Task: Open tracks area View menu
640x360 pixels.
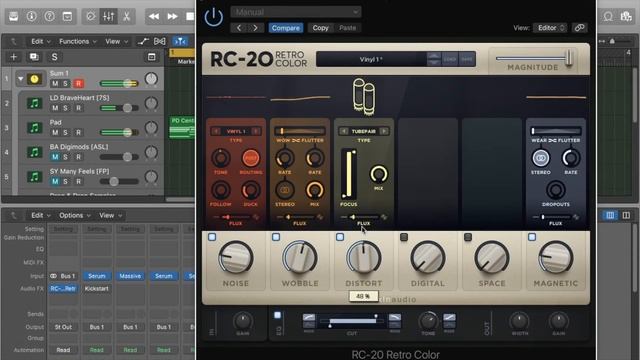Action: [116, 41]
